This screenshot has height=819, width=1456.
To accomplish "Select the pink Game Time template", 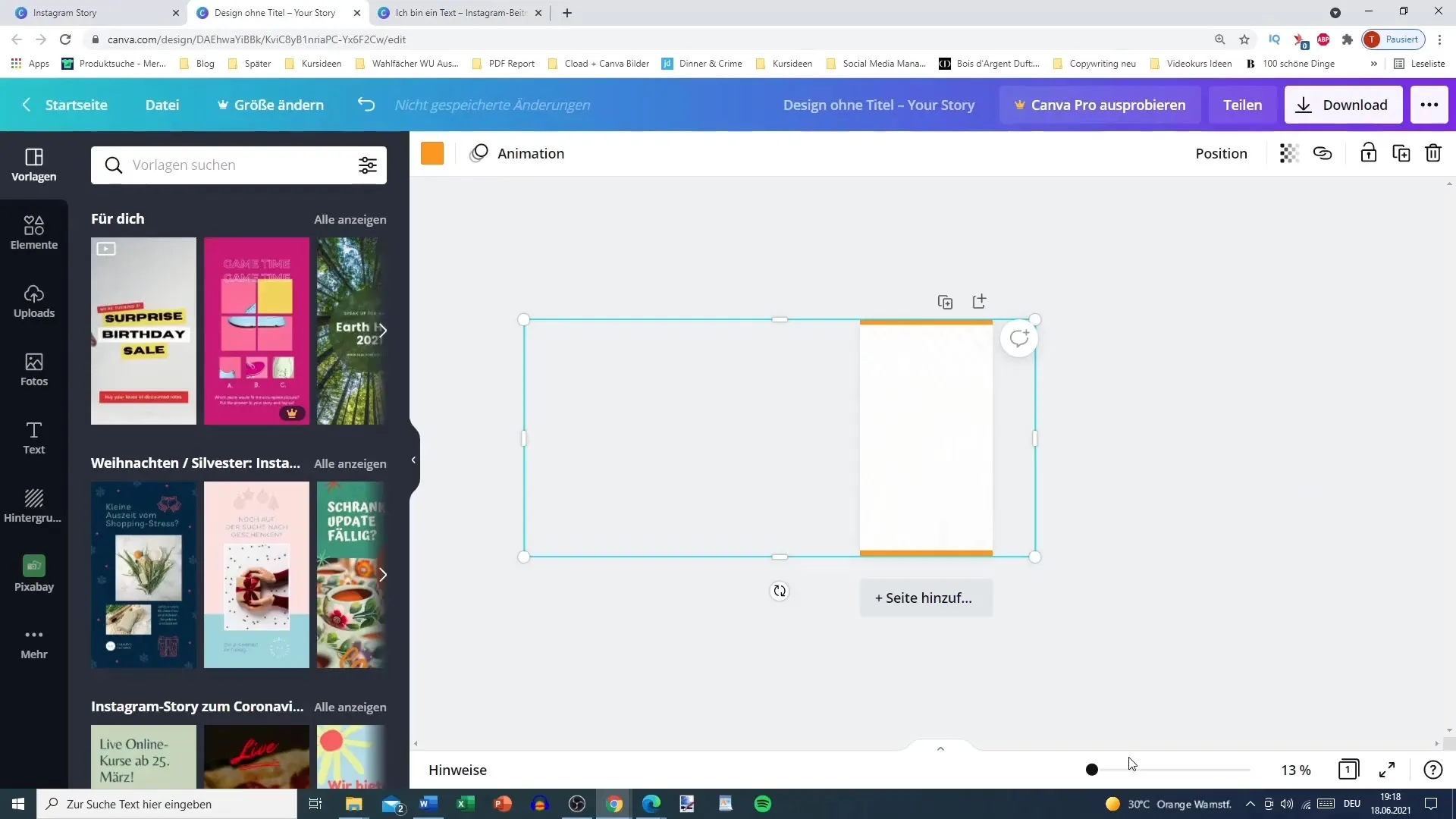I will pyautogui.click(x=256, y=331).
